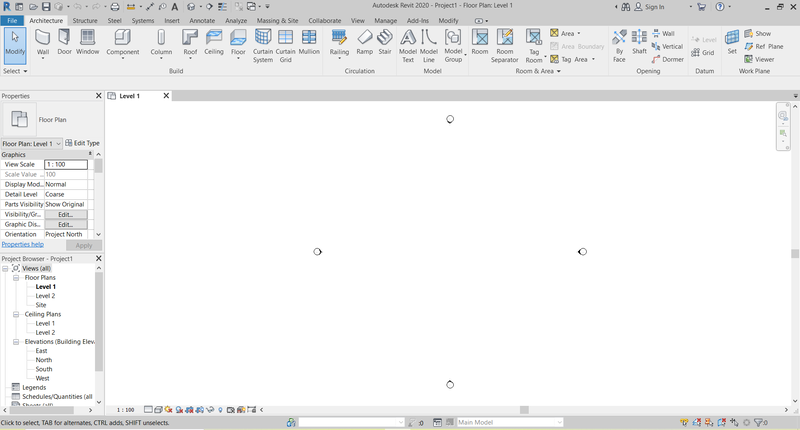The height and width of the screenshot is (430, 800).
Task: Open the Manage ribbon tab
Action: pos(385,20)
